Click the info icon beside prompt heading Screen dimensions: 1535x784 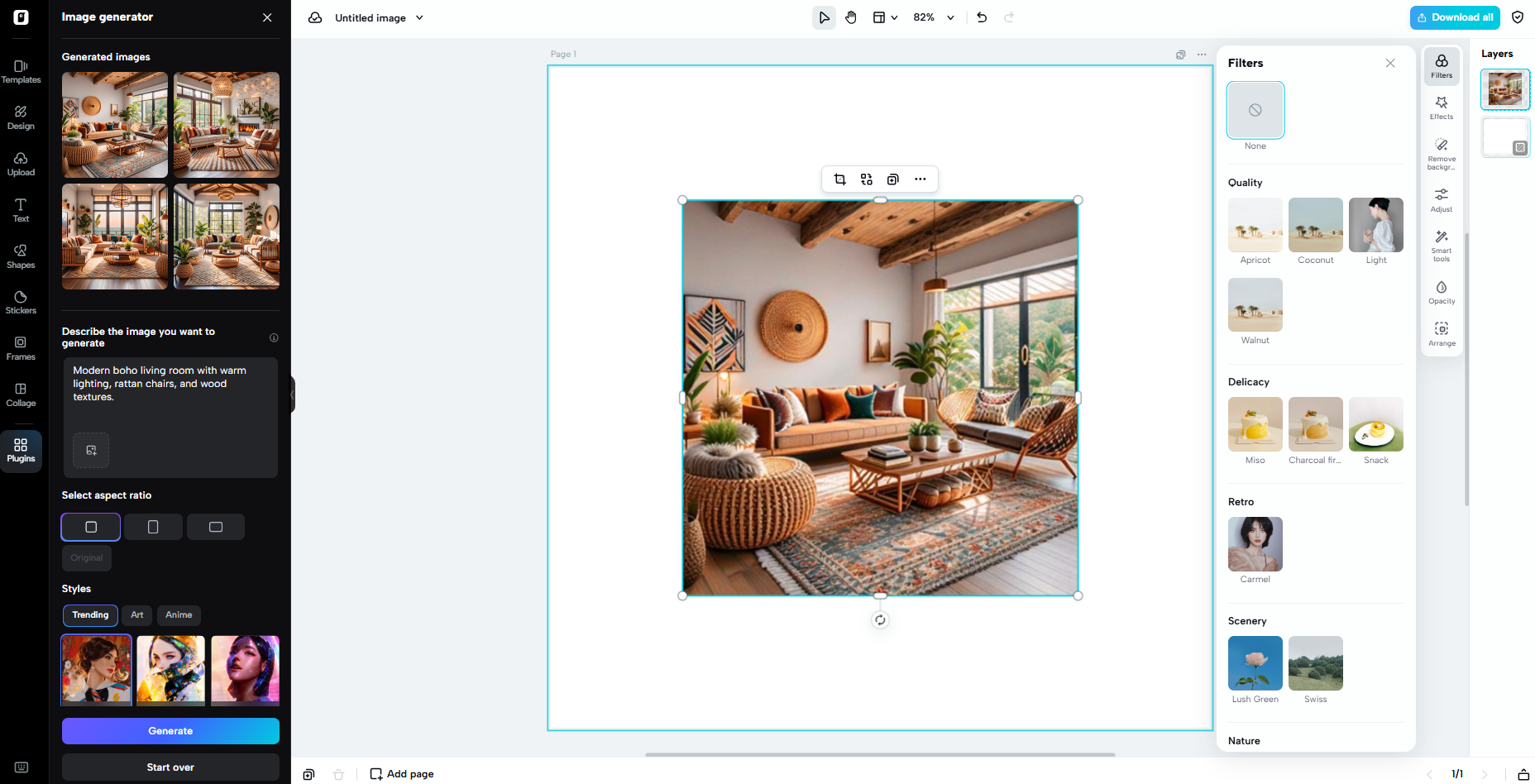pos(274,337)
